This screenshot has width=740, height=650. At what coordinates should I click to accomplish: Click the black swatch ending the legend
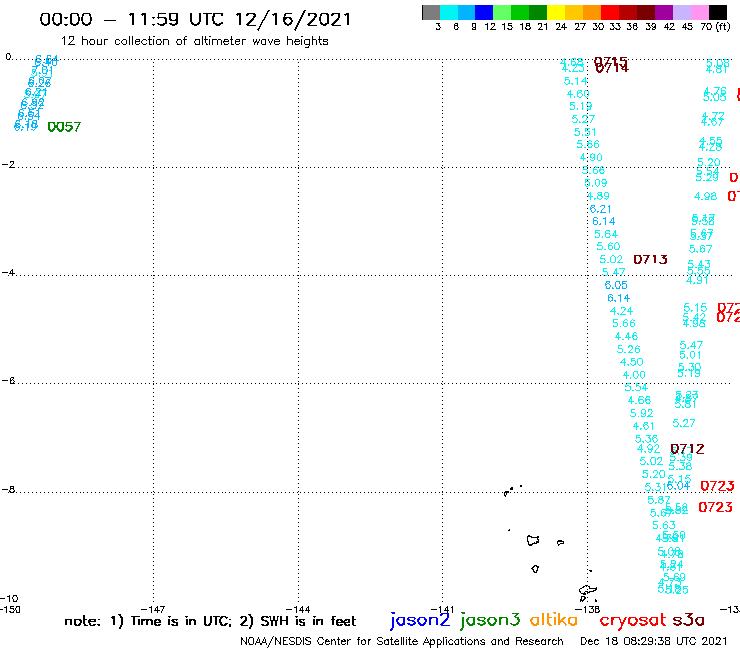coord(717,12)
